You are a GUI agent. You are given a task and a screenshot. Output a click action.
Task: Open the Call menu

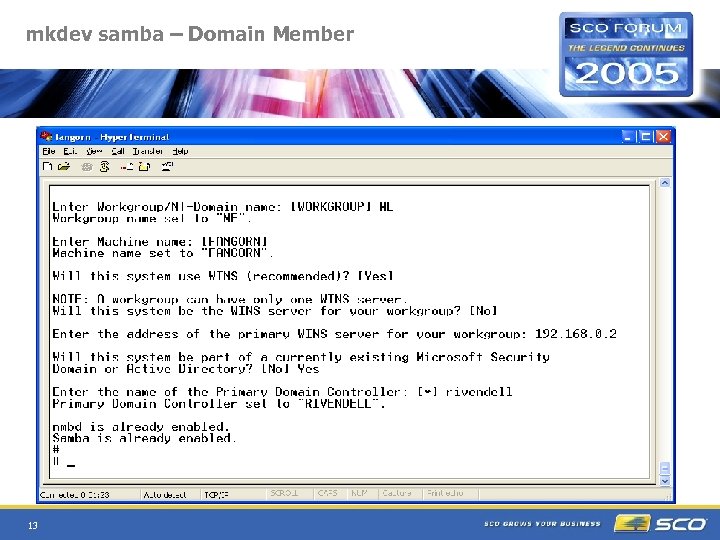point(118,151)
